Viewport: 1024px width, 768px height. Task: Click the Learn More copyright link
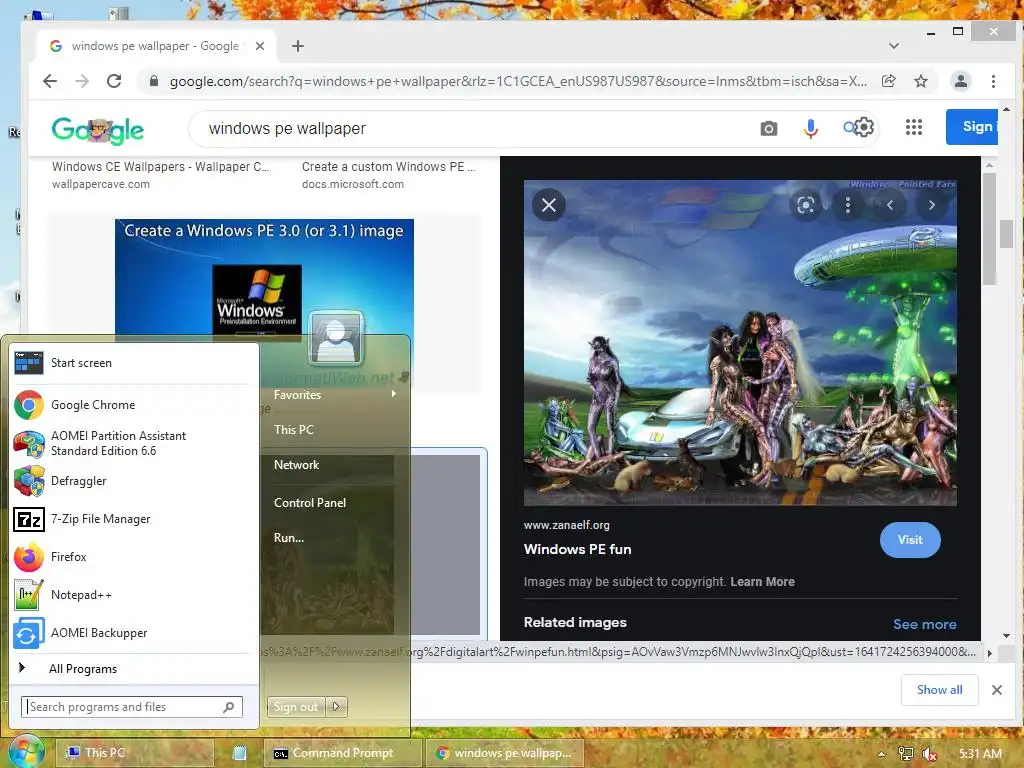pyautogui.click(x=762, y=582)
